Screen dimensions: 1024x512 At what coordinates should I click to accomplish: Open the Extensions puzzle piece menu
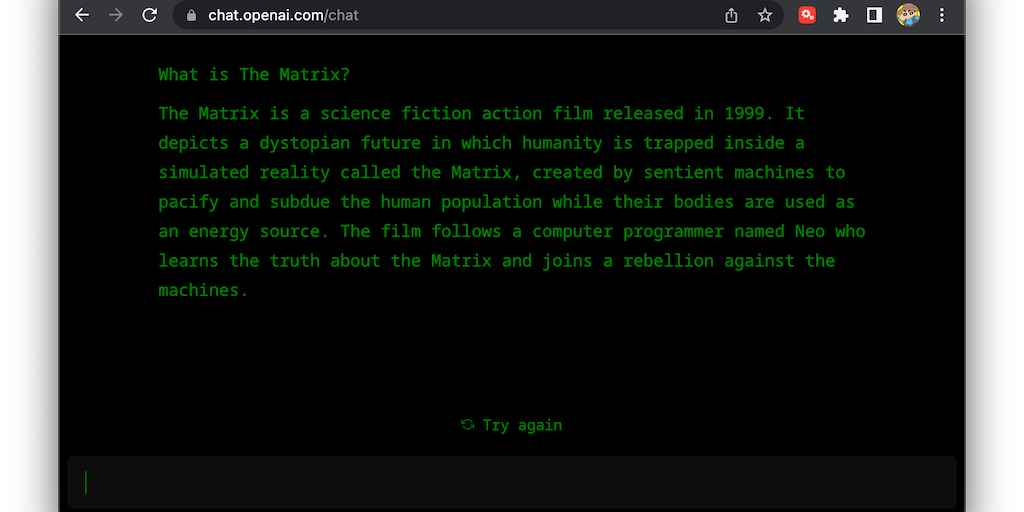click(840, 15)
